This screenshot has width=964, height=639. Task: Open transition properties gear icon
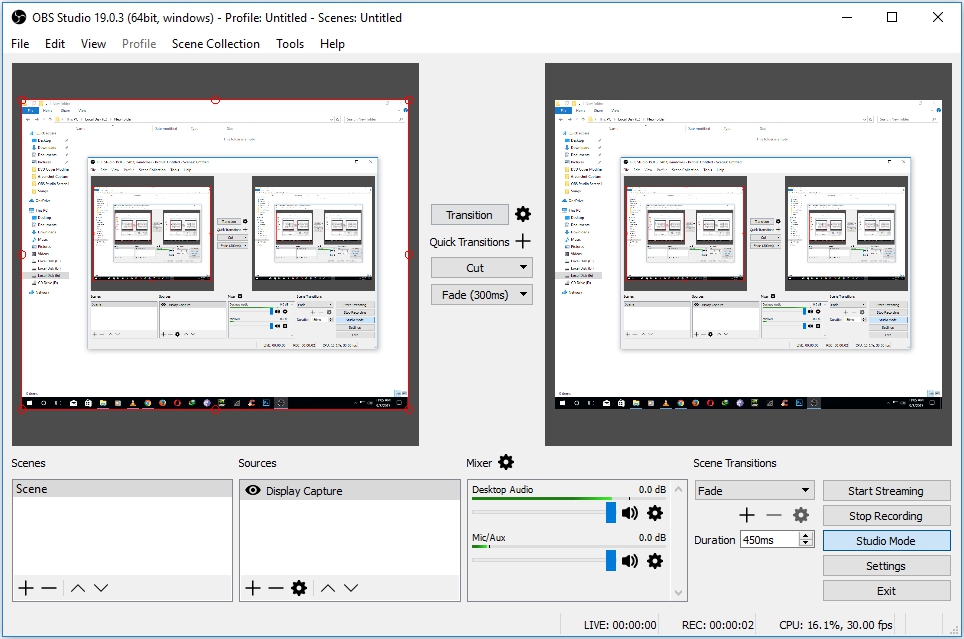(522, 214)
